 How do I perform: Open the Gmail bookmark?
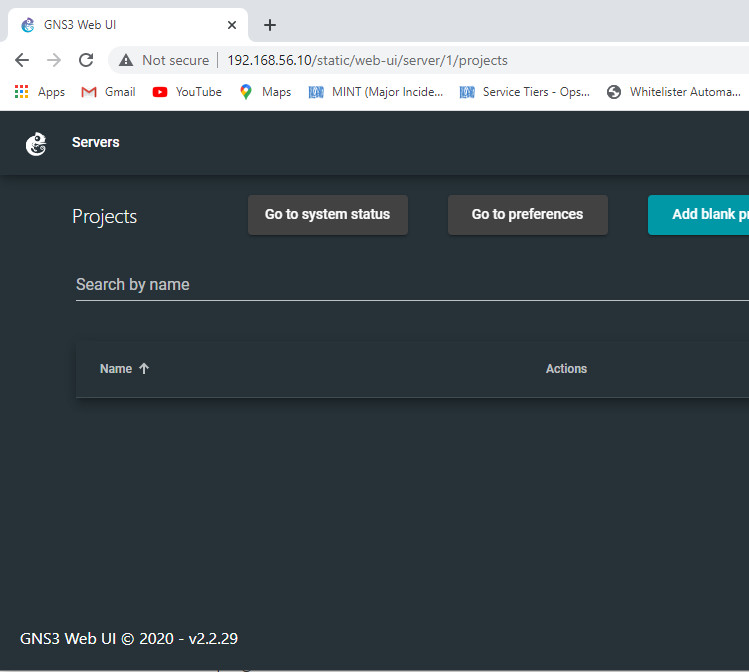(108, 92)
